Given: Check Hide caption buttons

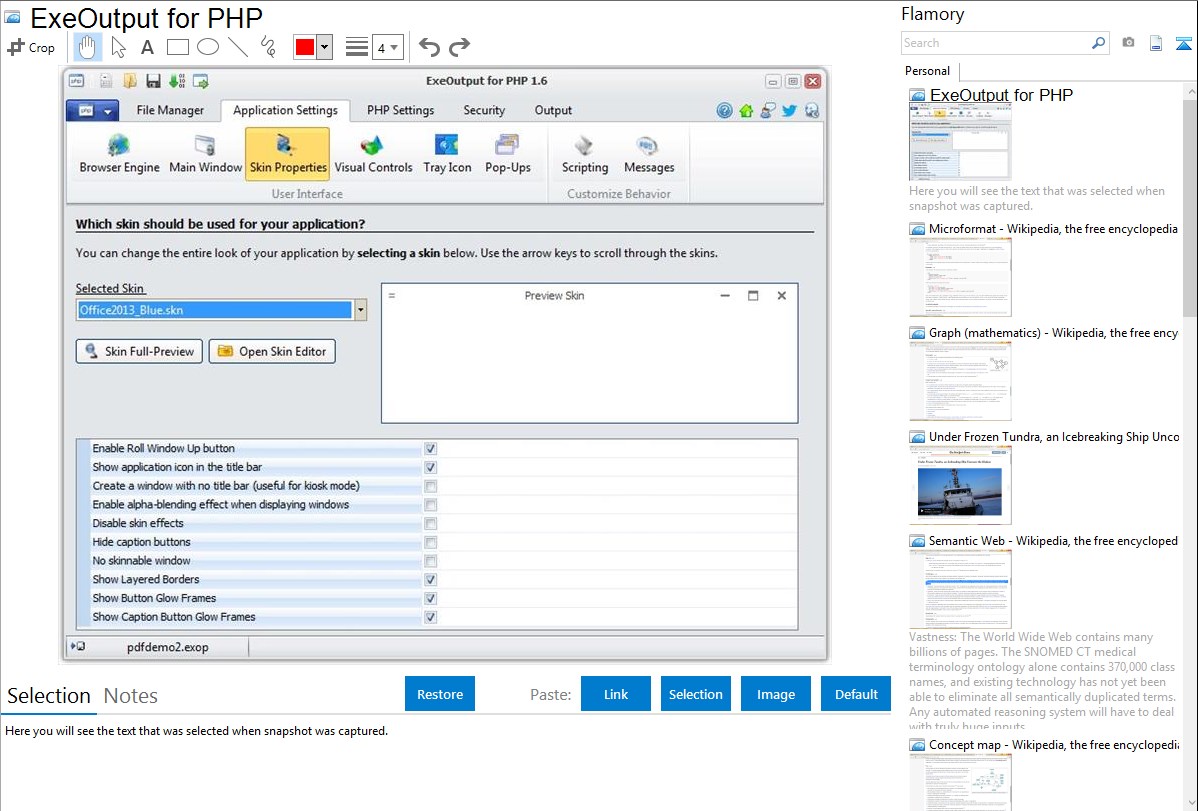Looking at the screenshot, I should click(x=431, y=542).
